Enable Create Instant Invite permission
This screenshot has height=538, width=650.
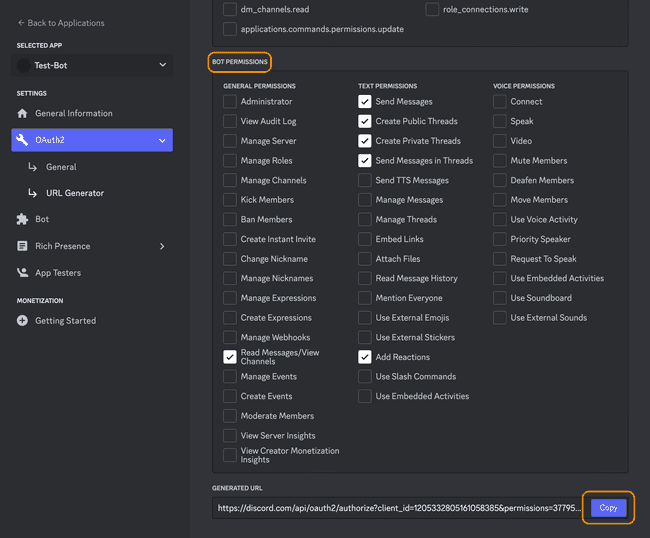(x=230, y=239)
